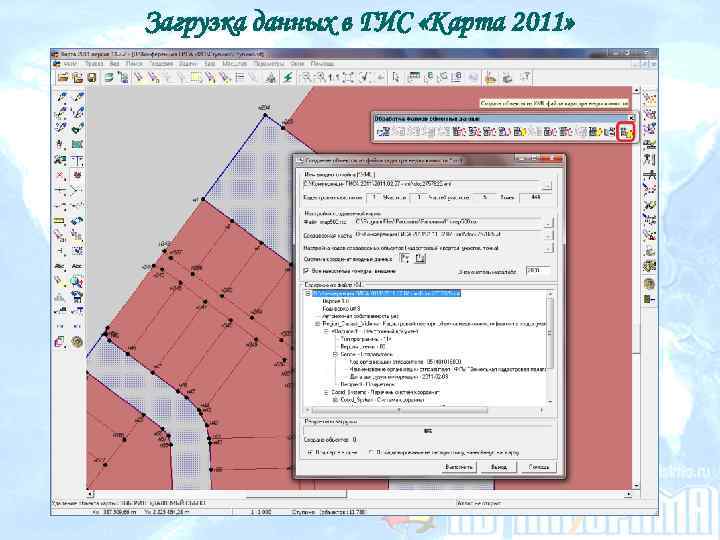Screen dimensions: 720x540
Task: Expand the Coord_System child tree node
Action: (x=335, y=400)
